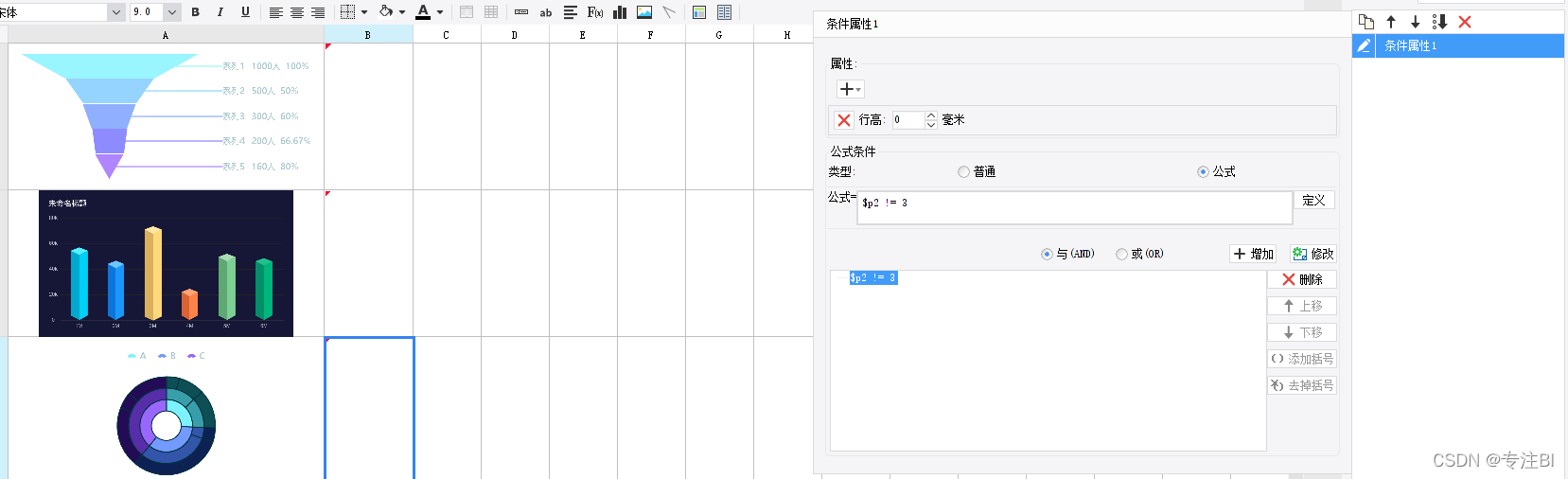Apply background fill bucket color
The height and width of the screenshot is (479, 1568).
[x=386, y=12]
